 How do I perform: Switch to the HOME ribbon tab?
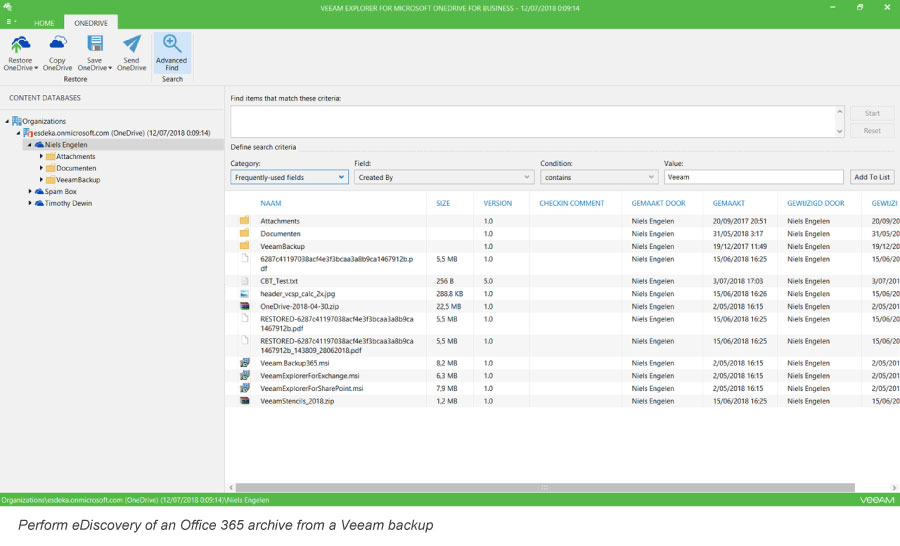(x=44, y=23)
